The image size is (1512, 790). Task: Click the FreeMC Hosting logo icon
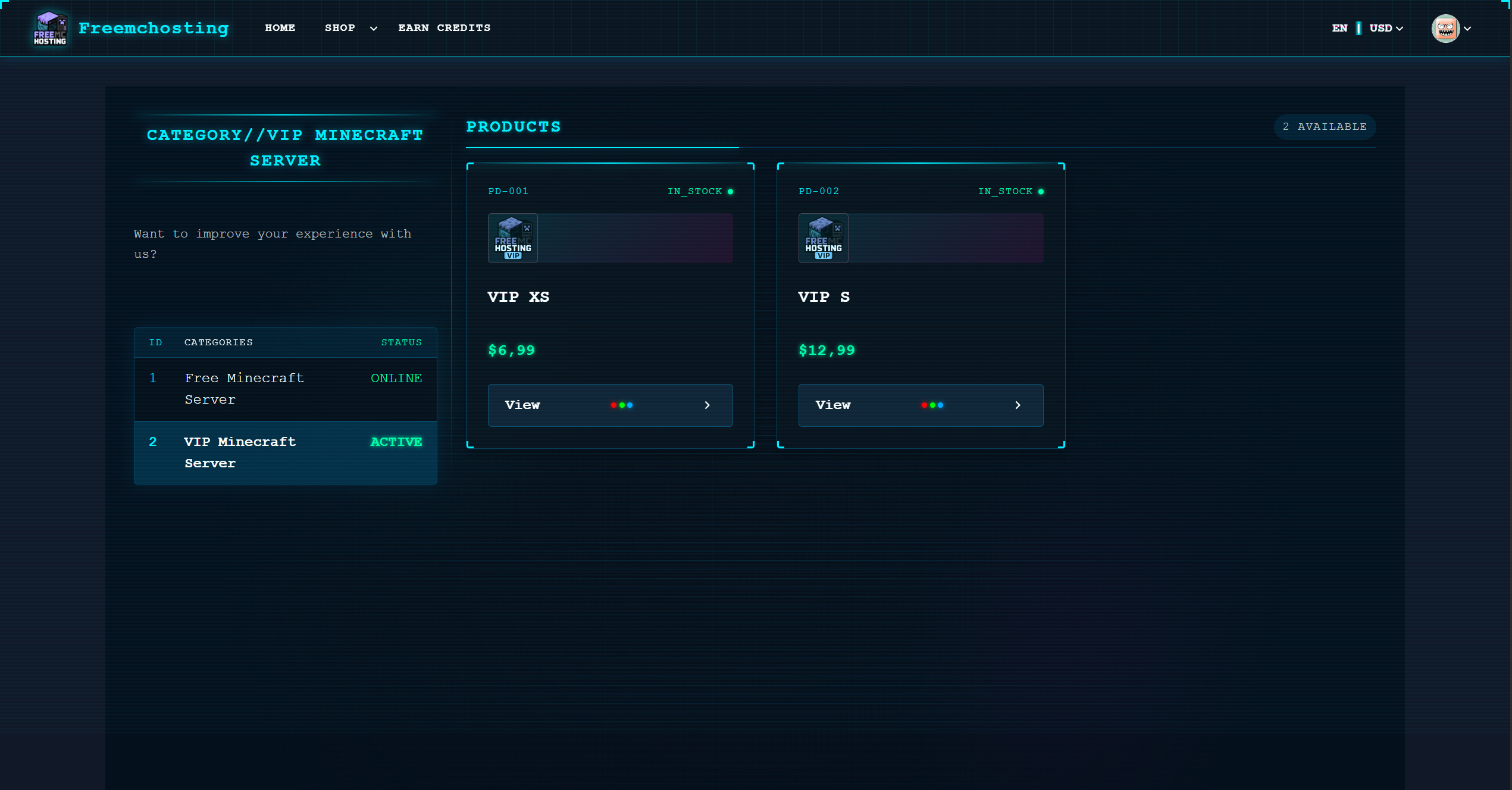point(50,28)
